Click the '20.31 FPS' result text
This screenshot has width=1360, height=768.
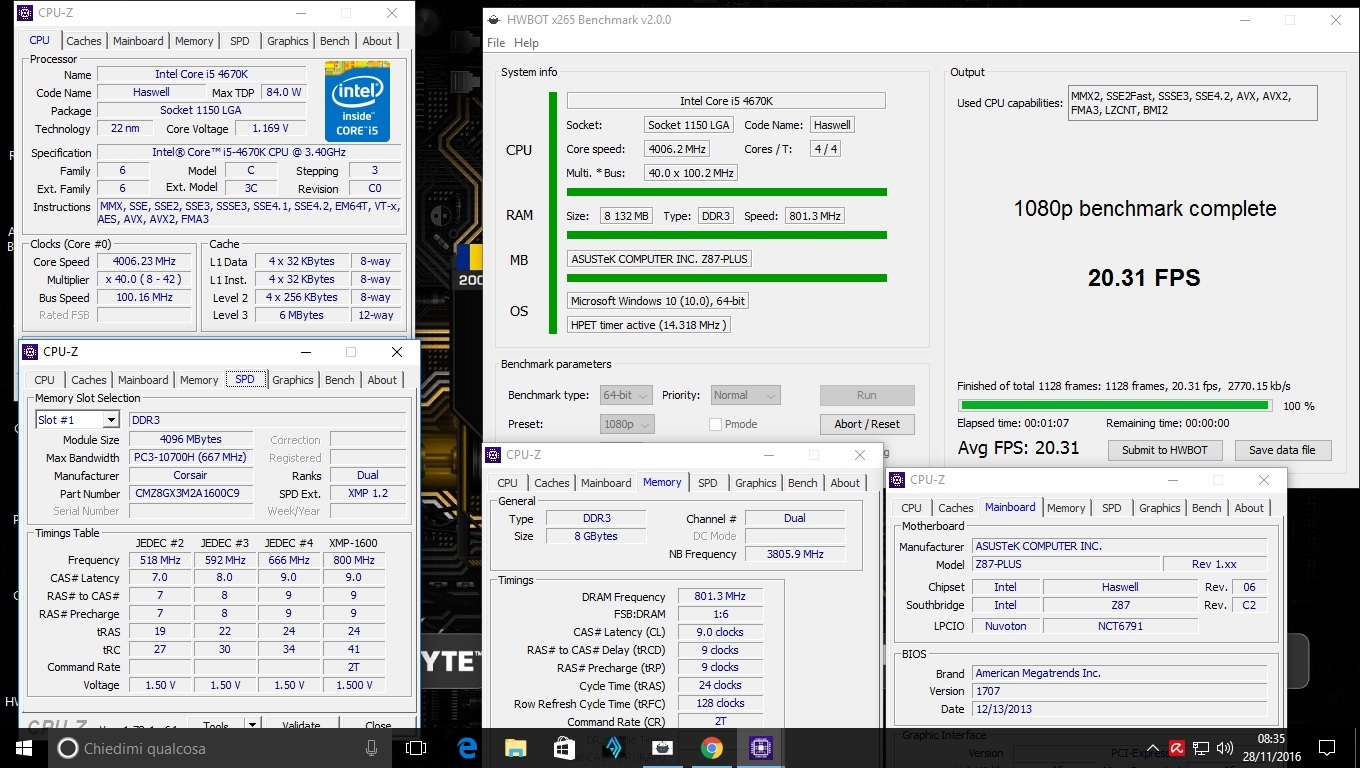point(1144,278)
